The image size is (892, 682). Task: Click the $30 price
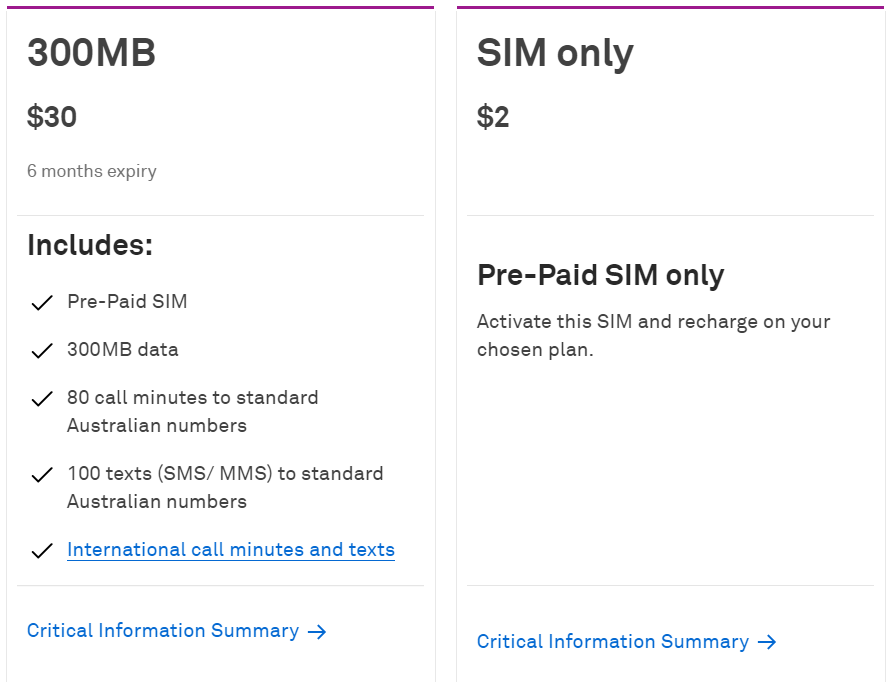click(52, 117)
